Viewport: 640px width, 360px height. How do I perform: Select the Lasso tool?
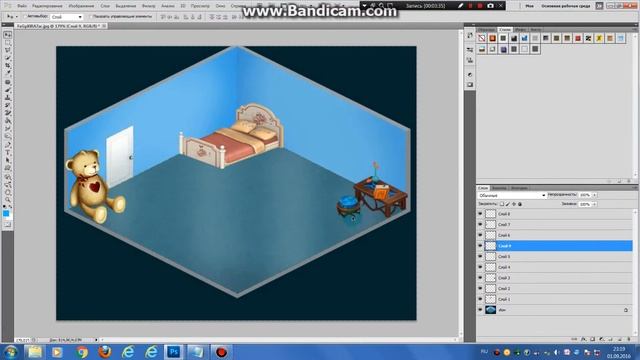pyautogui.click(x=7, y=50)
